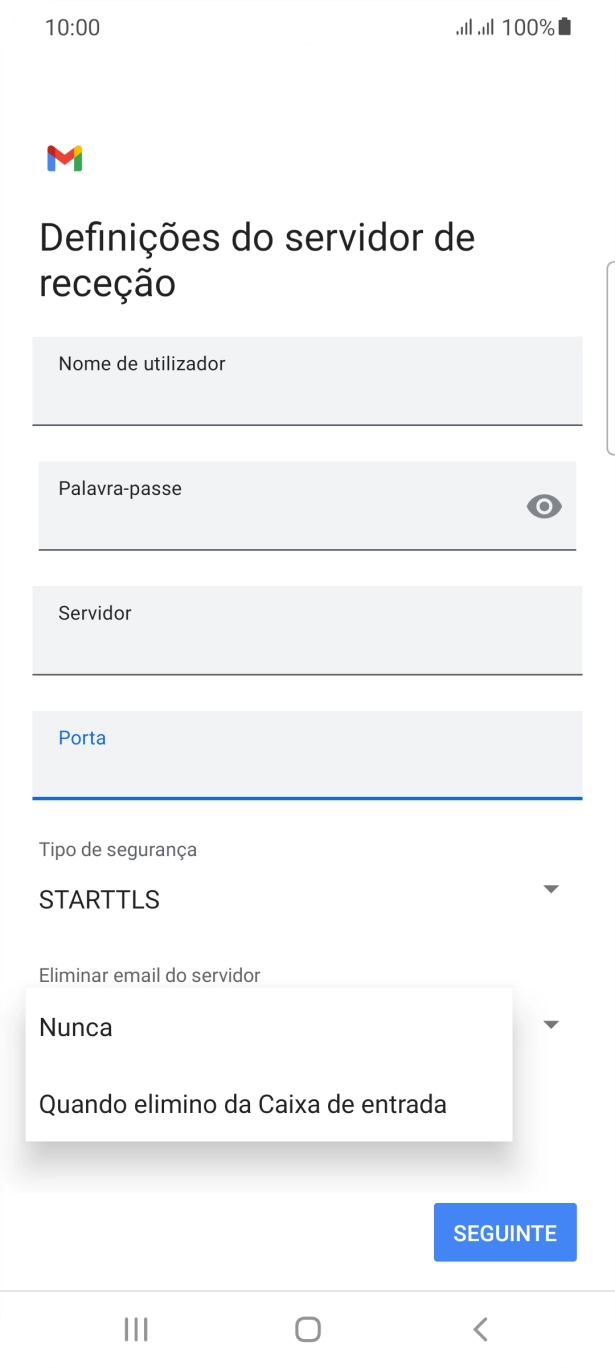This screenshot has width=615, height=1367.
Task: Select Nunca from the menu
Action: click(75, 1026)
